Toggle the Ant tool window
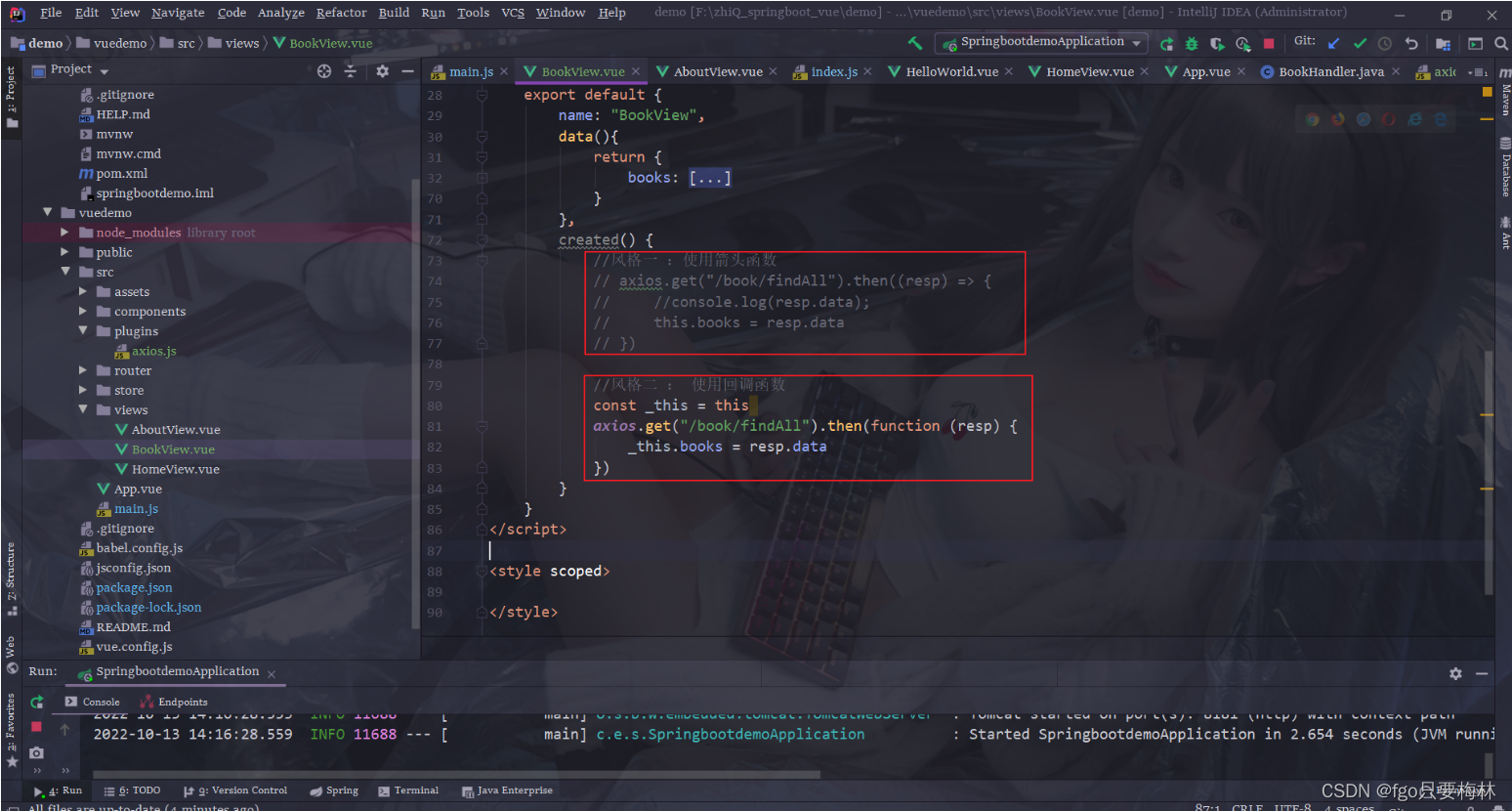The height and width of the screenshot is (811, 1512). coord(1504,233)
